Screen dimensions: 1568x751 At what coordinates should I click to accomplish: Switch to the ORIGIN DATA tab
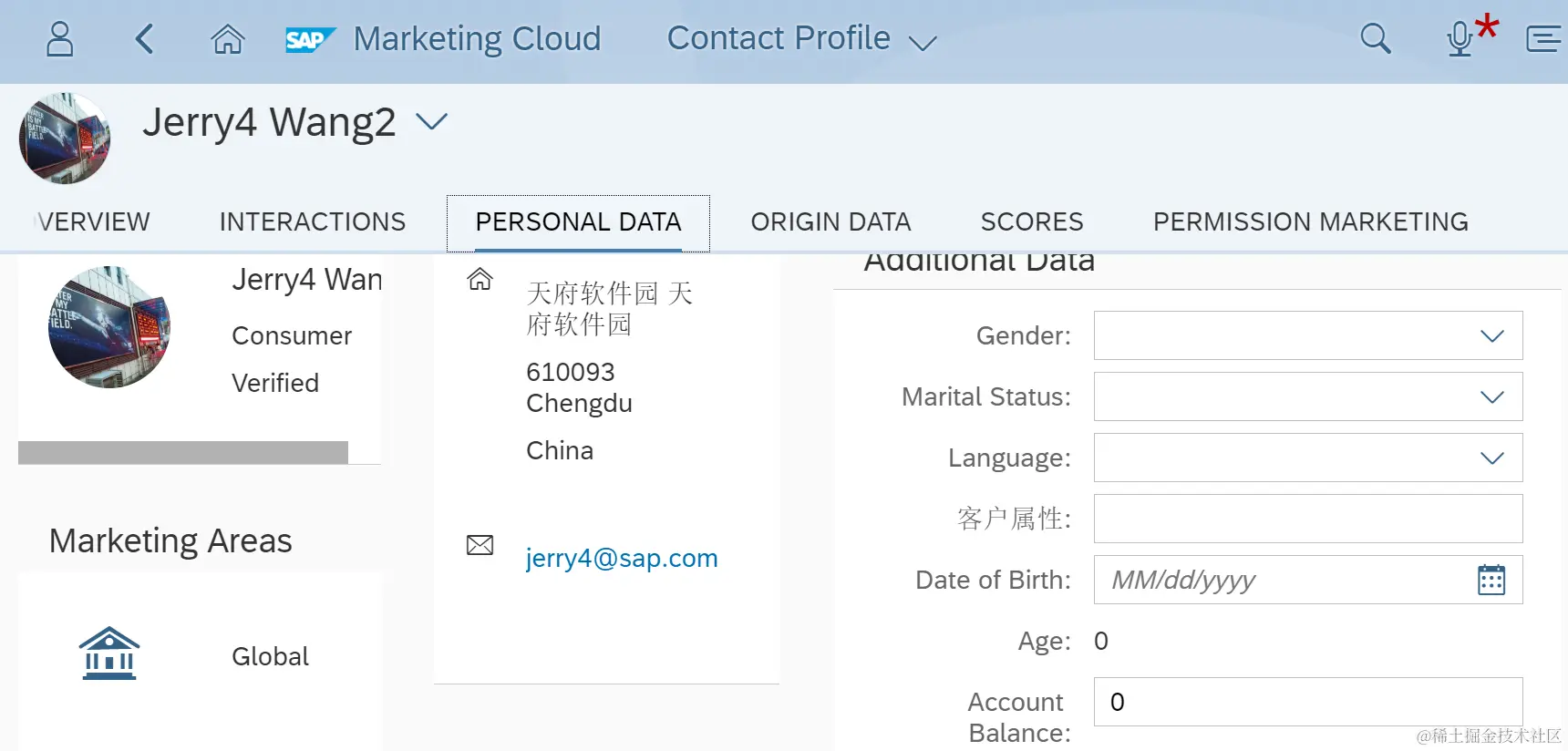(x=830, y=221)
